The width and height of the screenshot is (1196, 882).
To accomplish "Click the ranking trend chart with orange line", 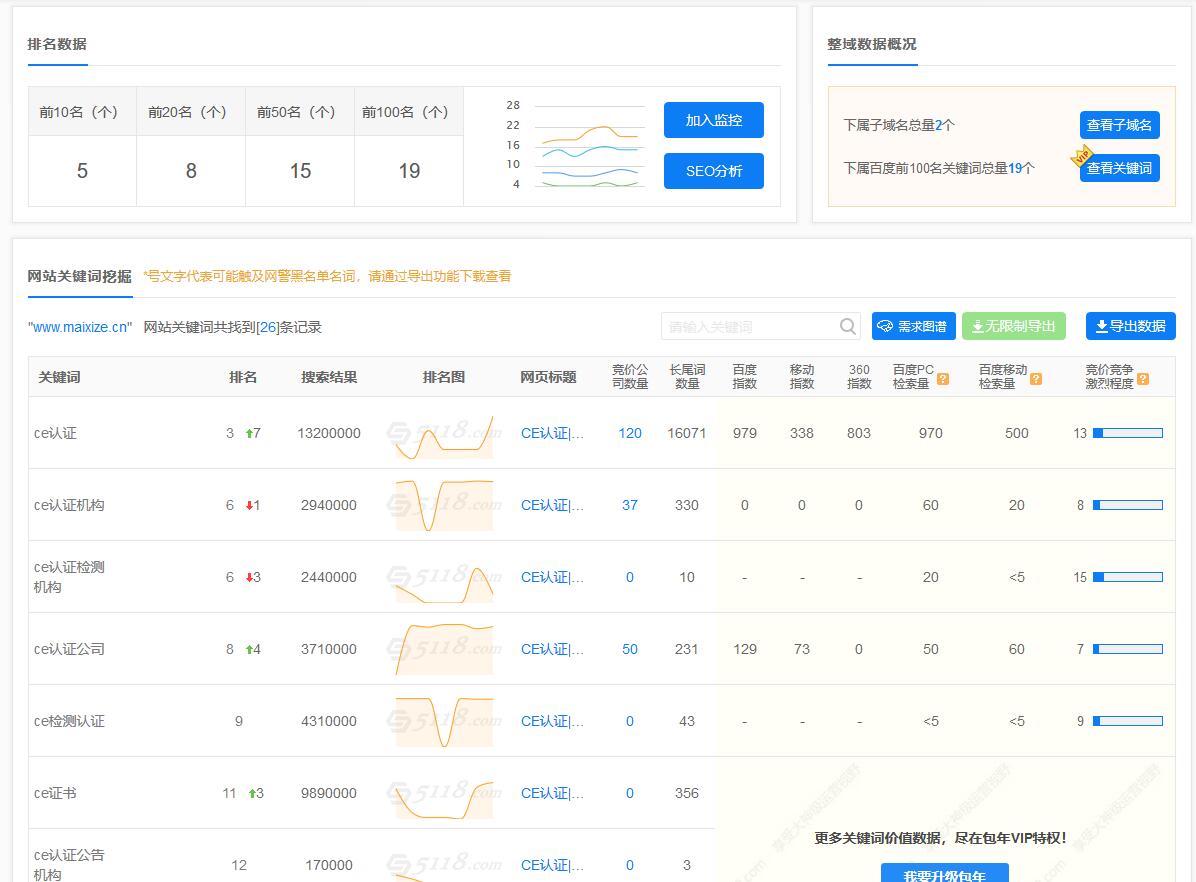I will (x=590, y=145).
